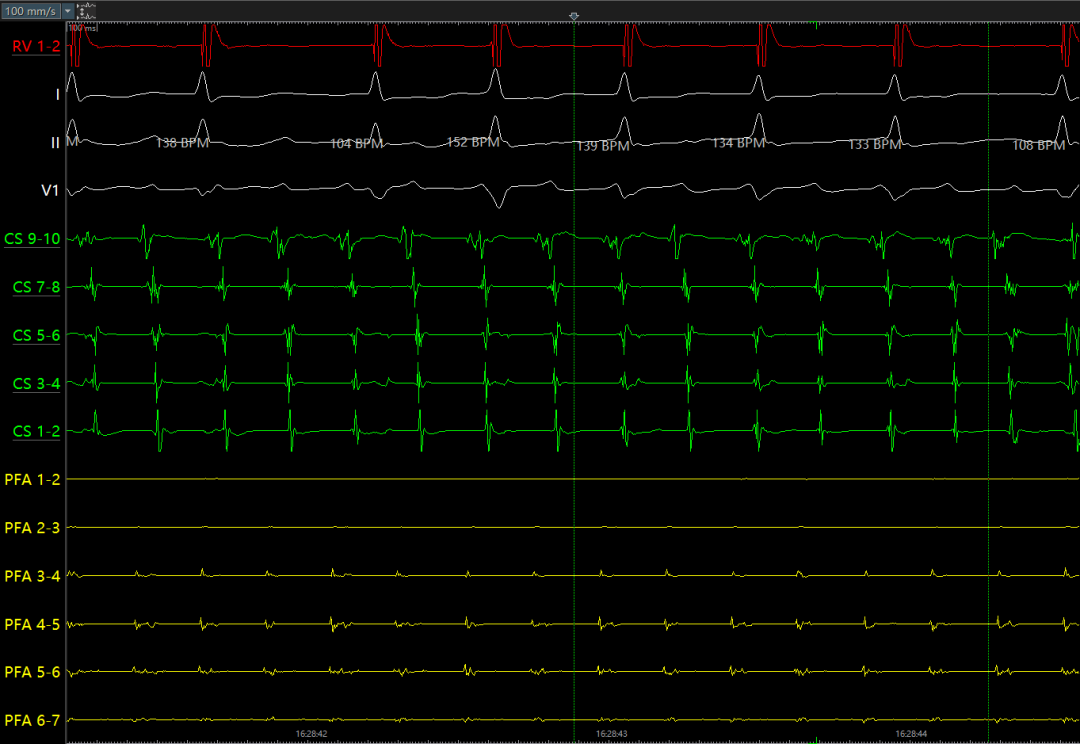Select the CS 9-10 channel label
Image resolution: width=1080 pixels, height=744 pixels.
coord(32,239)
